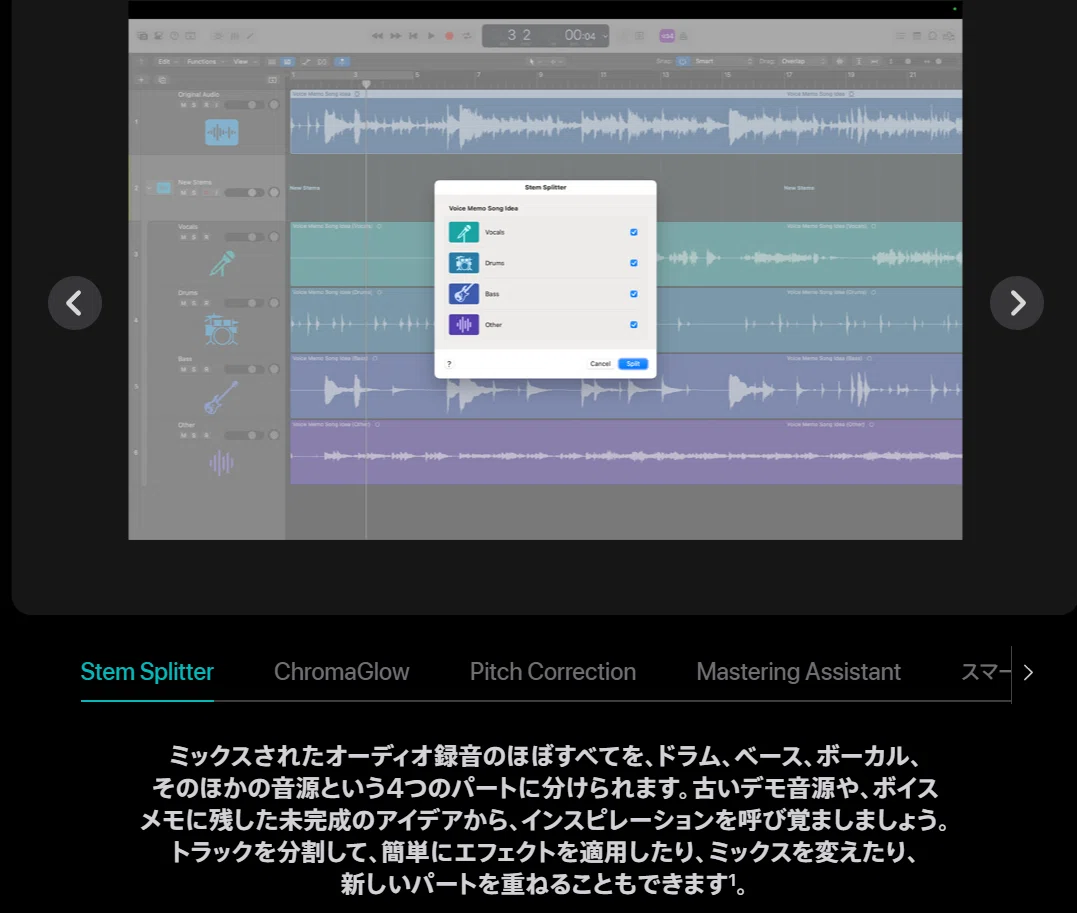Uncheck the Vocals stem checkbox

634,232
